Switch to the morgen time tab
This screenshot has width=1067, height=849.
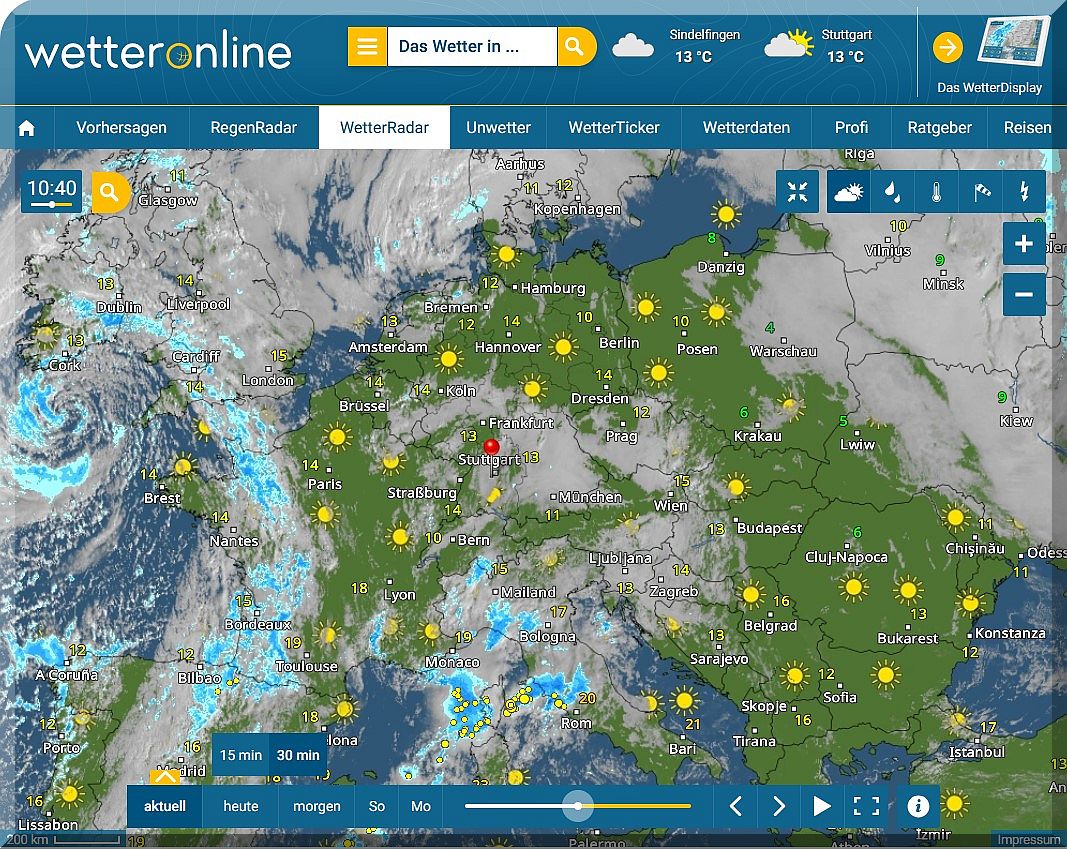point(316,806)
